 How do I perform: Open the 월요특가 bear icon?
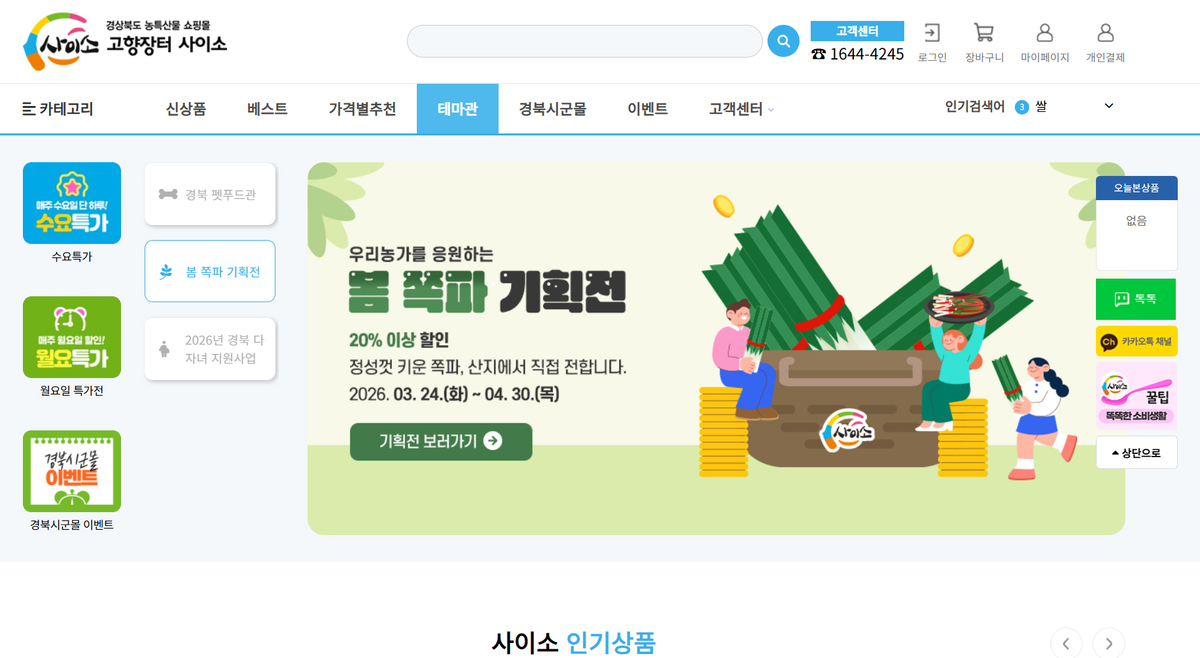[x=72, y=337]
